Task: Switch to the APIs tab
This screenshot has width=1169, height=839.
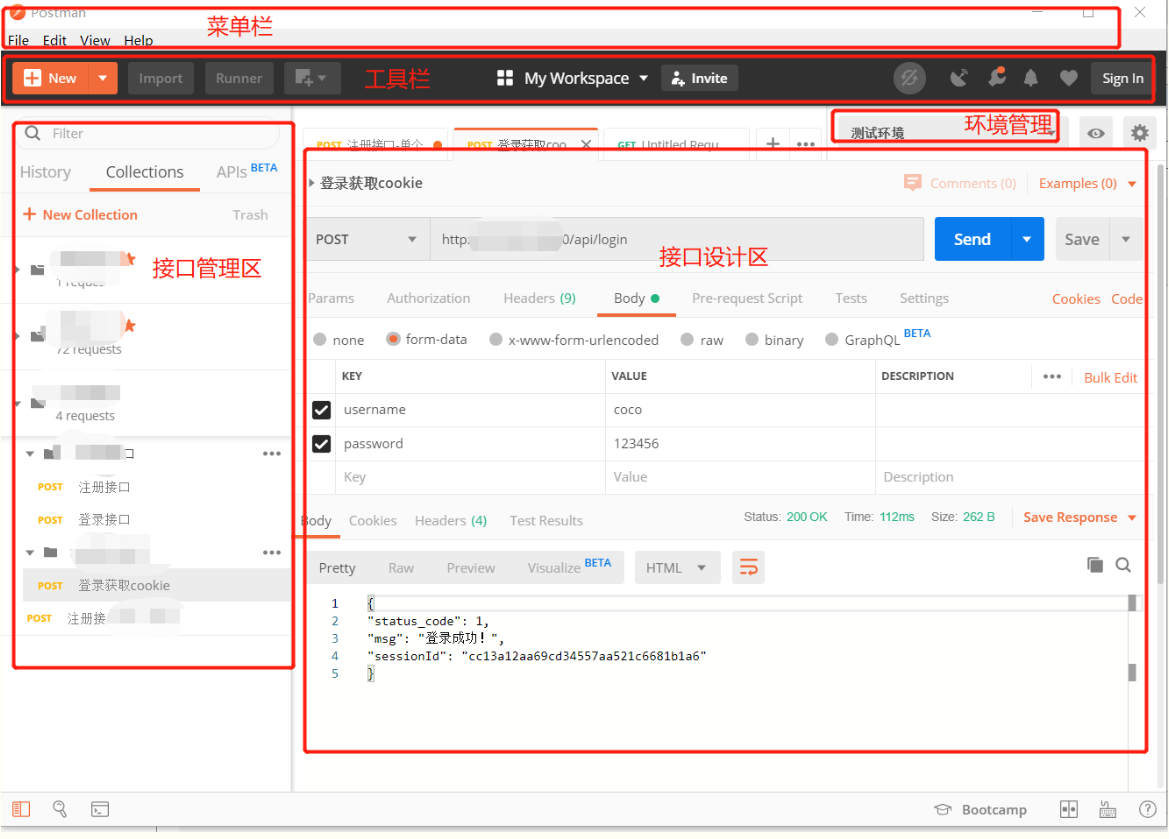Action: 231,172
